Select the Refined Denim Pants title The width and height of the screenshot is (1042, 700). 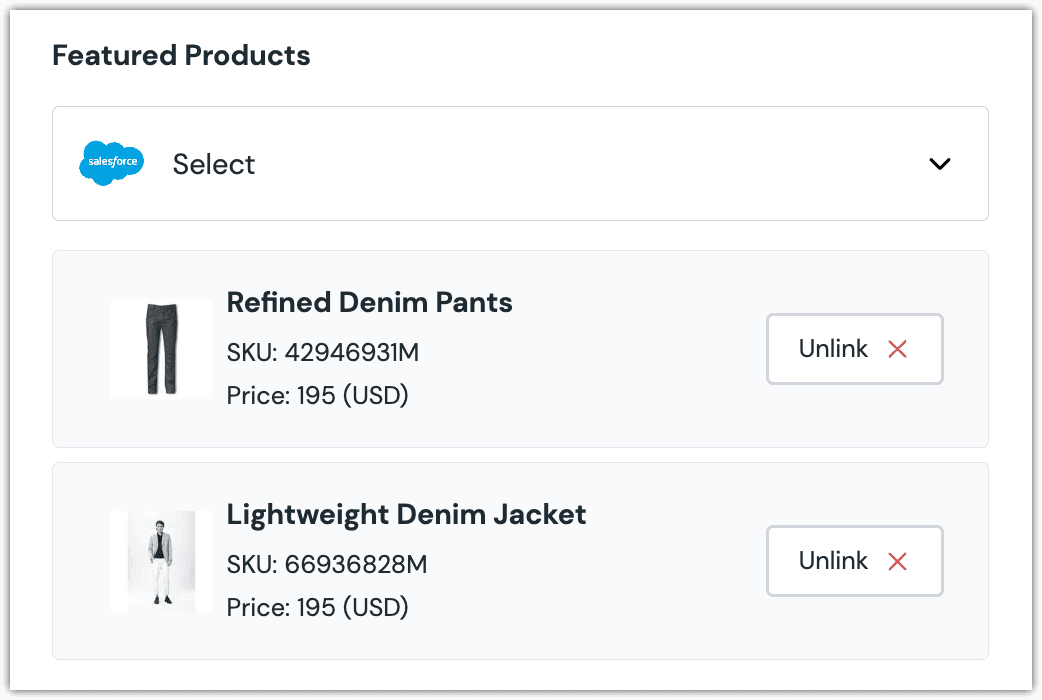pos(369,302)
